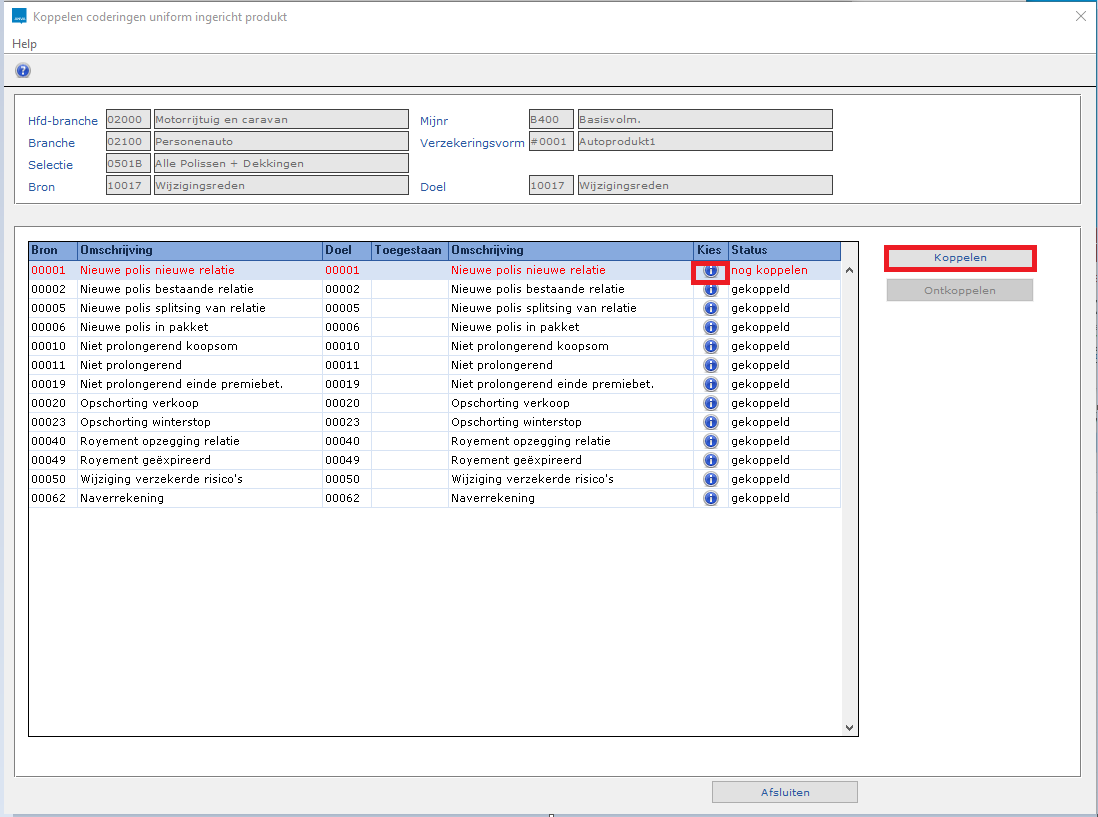Click the Selectie field Alle Polissen + Dekkingen

(279, 164)
